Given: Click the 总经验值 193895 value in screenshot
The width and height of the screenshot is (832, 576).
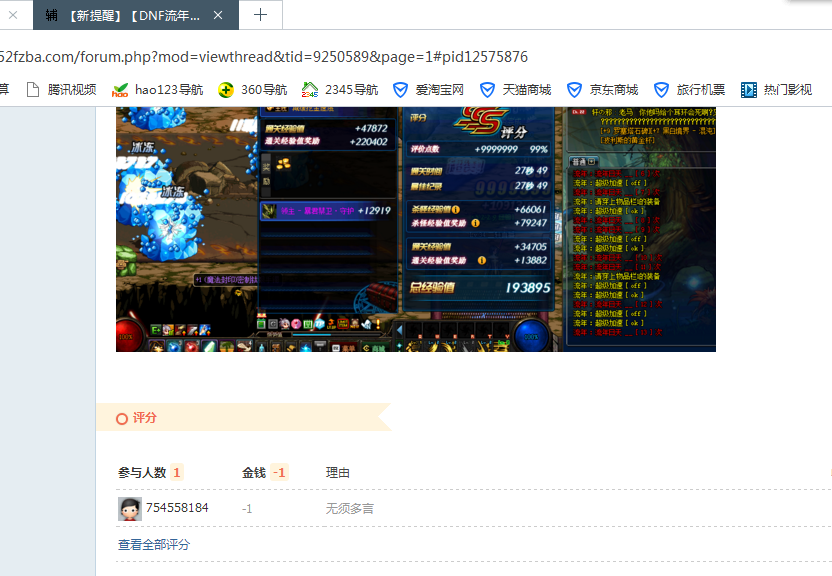Looking at the screenshot, I should coord(528,287).
